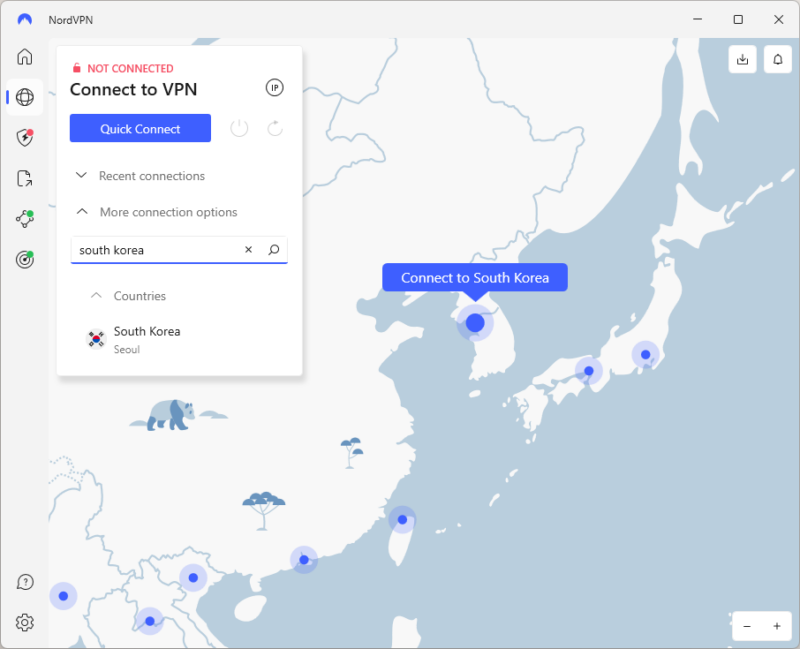Screen dimensions: 800x649
Task: Click the Thailand server pin at bottom
Action: point(149,621)
